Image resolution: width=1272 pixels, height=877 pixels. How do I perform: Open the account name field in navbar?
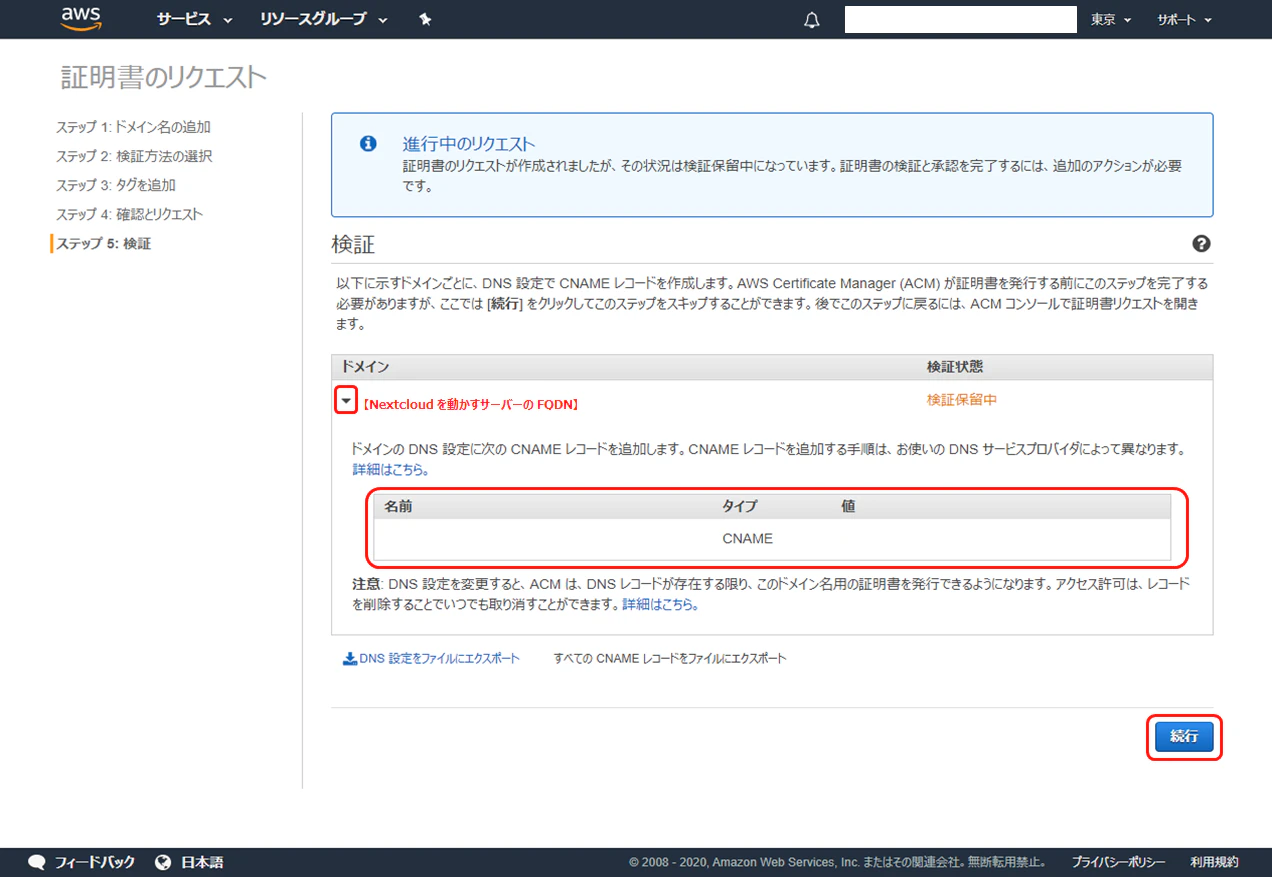click(x=960, y=19)
